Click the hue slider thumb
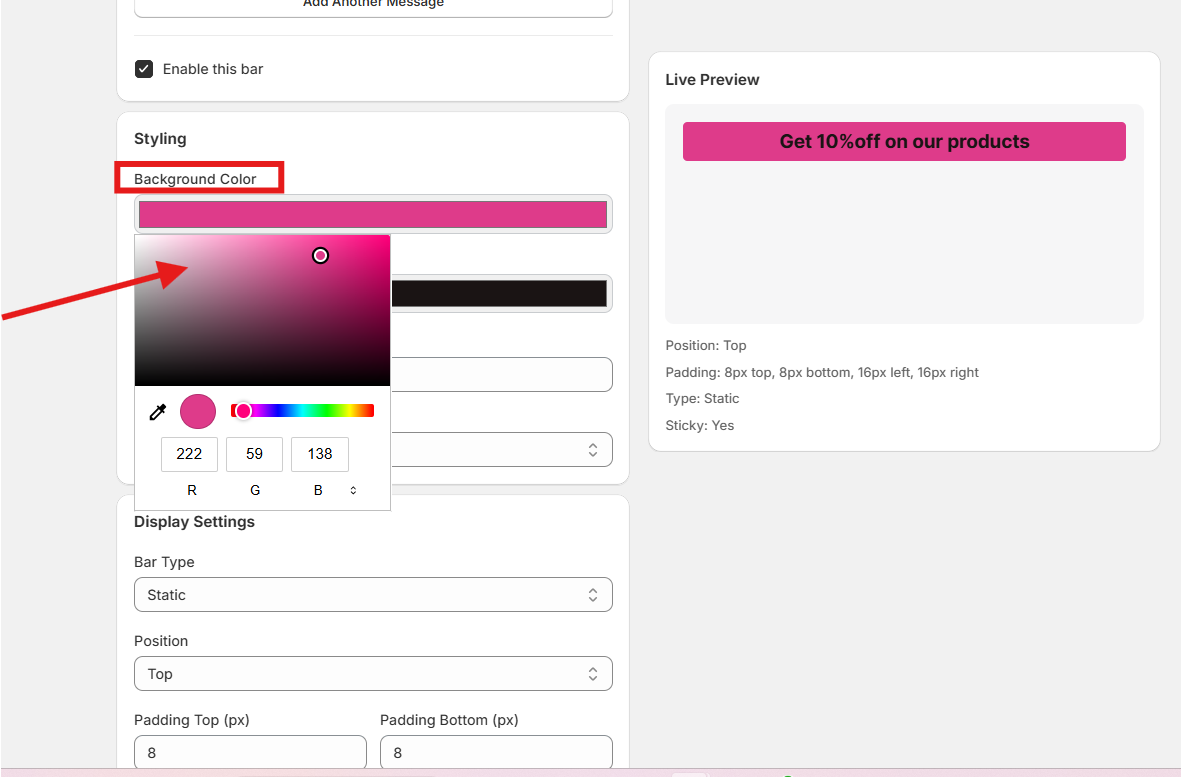The image size is (1181, 777). 243,411
